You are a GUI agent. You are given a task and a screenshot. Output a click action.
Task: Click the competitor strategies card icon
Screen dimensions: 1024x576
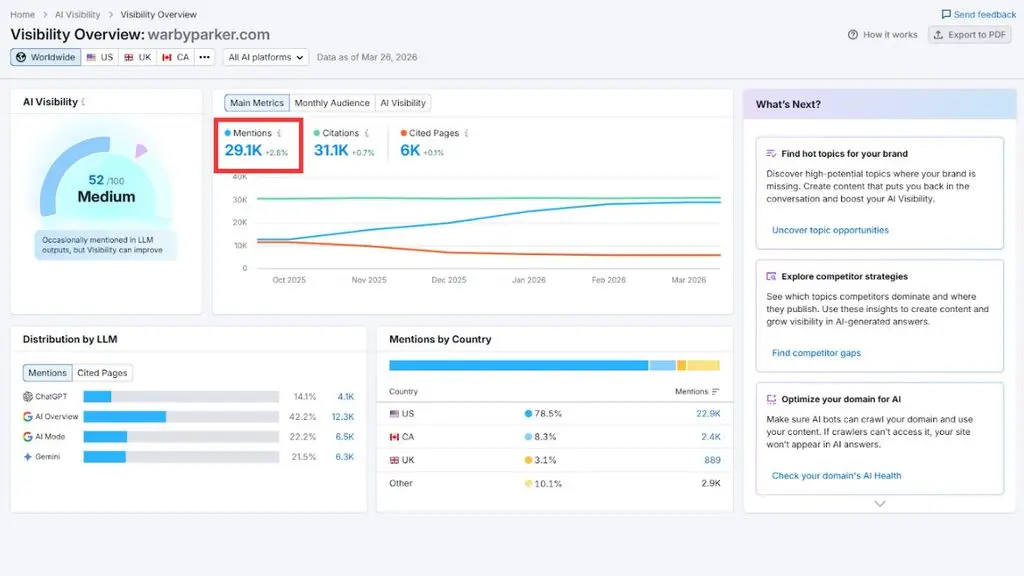[x=771, y=276]
